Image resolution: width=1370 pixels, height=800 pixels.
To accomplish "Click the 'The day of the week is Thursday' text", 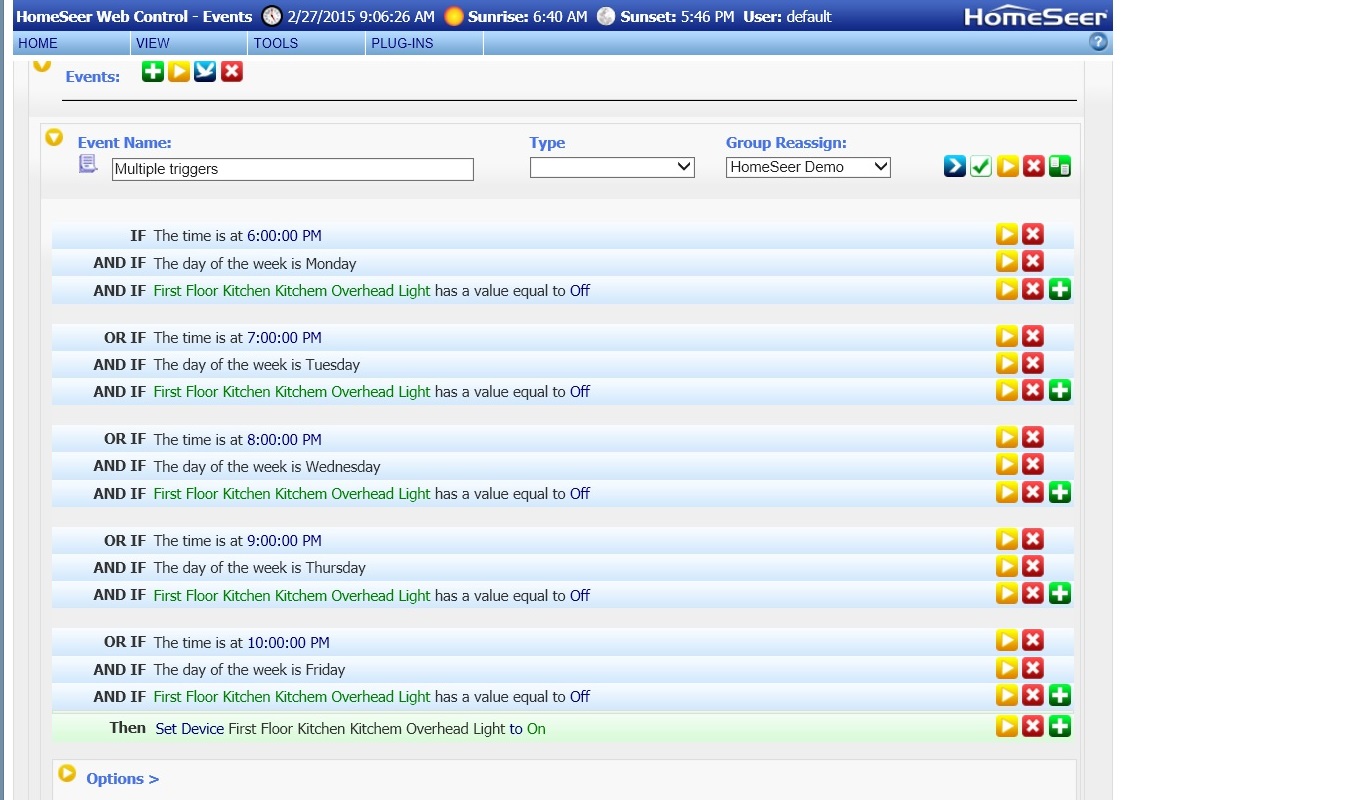I will click(260, 568).
